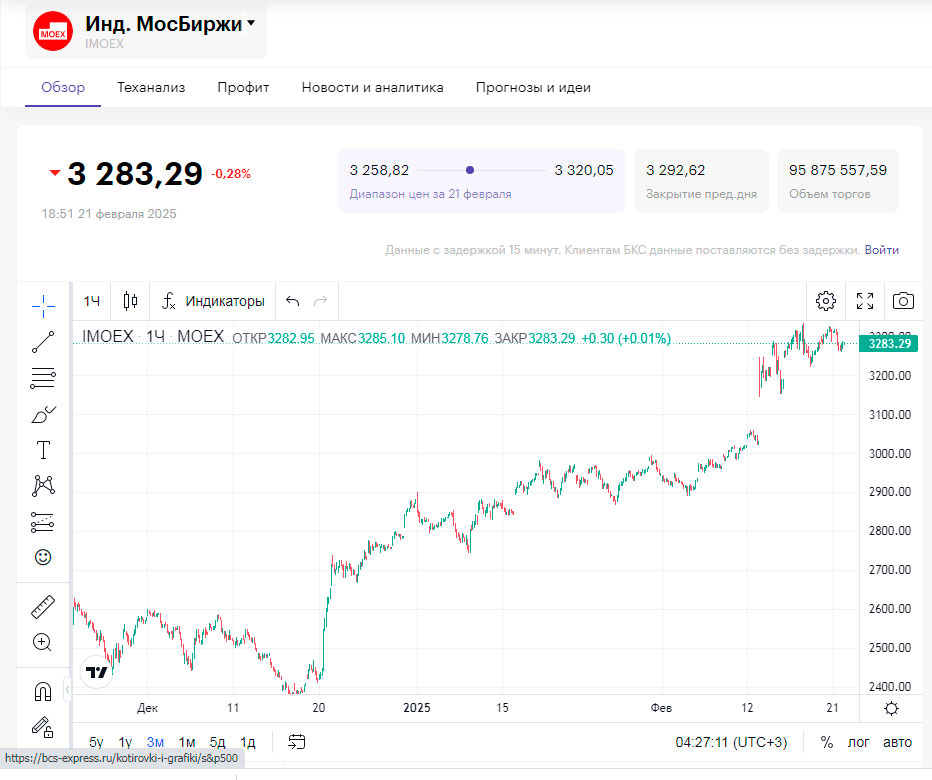The height and width of the screenshot is (780, 932).
Task: Open the Новости и аналитика tab
Action: [x=372, y=88]
